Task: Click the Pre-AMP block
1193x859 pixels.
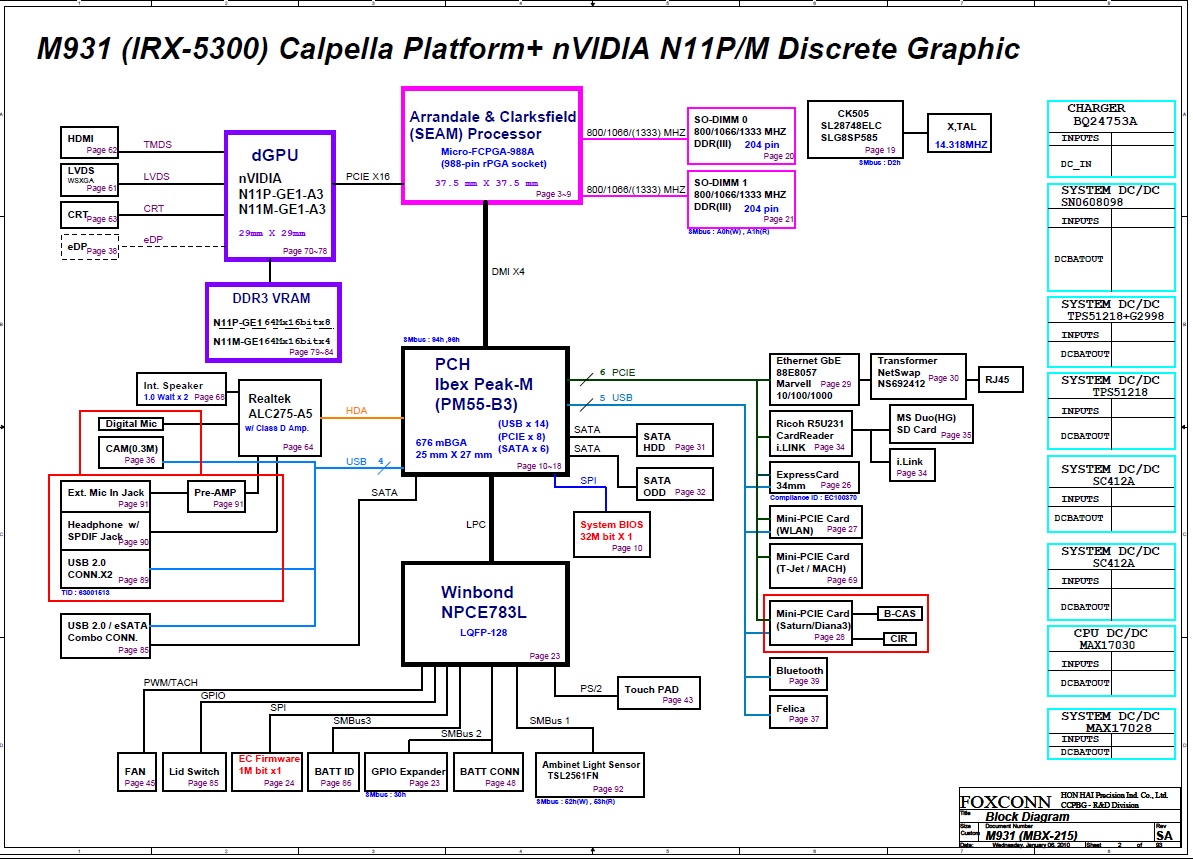Action: coord(217,497)
